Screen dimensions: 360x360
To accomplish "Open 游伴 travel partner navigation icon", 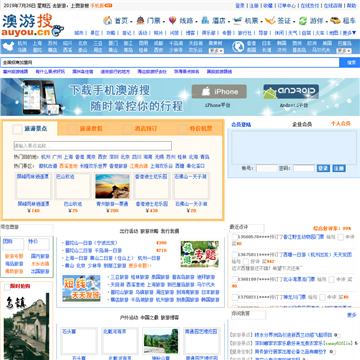I will pos(303,21).
